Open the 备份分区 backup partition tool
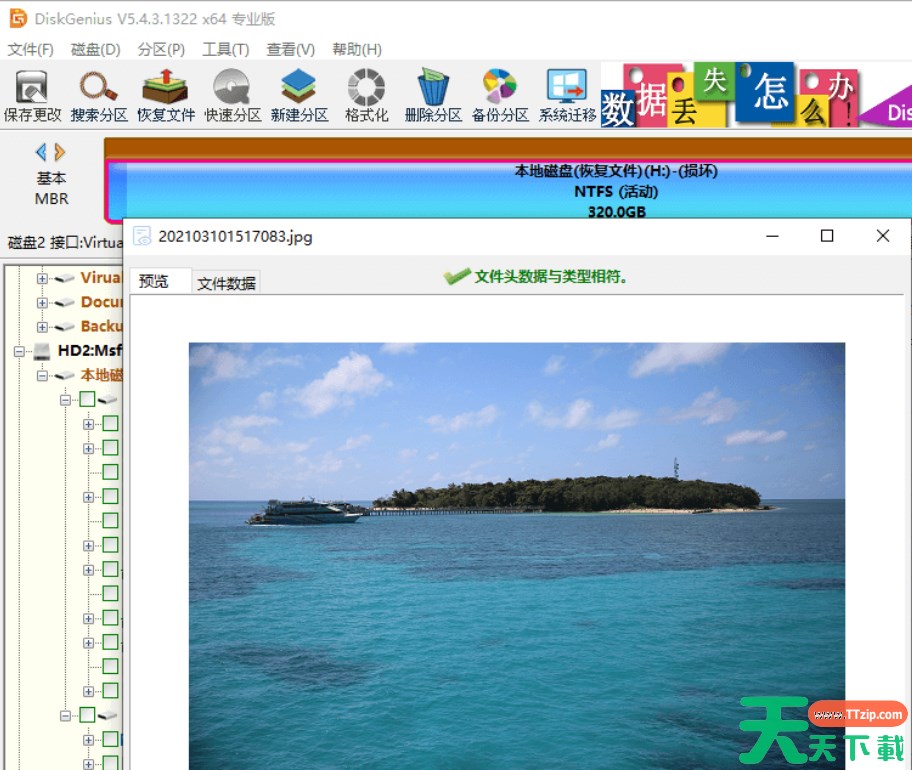Screen dimensions: 912x770 500,95
